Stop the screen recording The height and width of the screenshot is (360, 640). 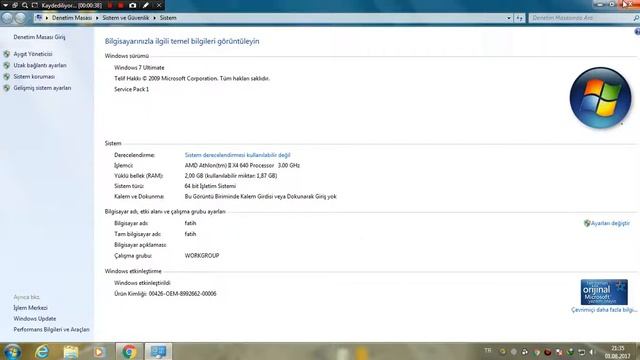pyautogui.click(x=121, y=5)
